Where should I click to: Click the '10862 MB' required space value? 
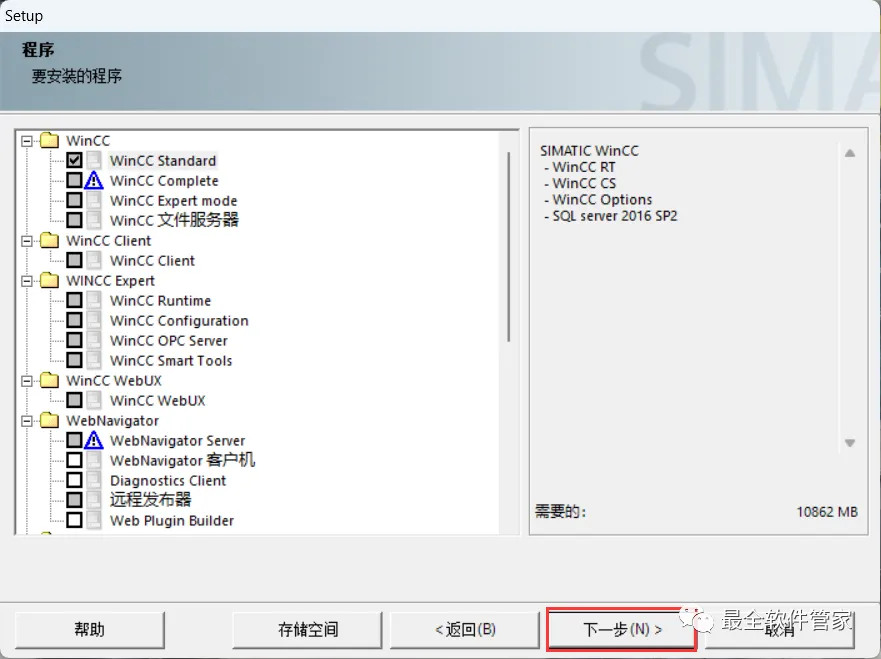[x=826, y=512]
